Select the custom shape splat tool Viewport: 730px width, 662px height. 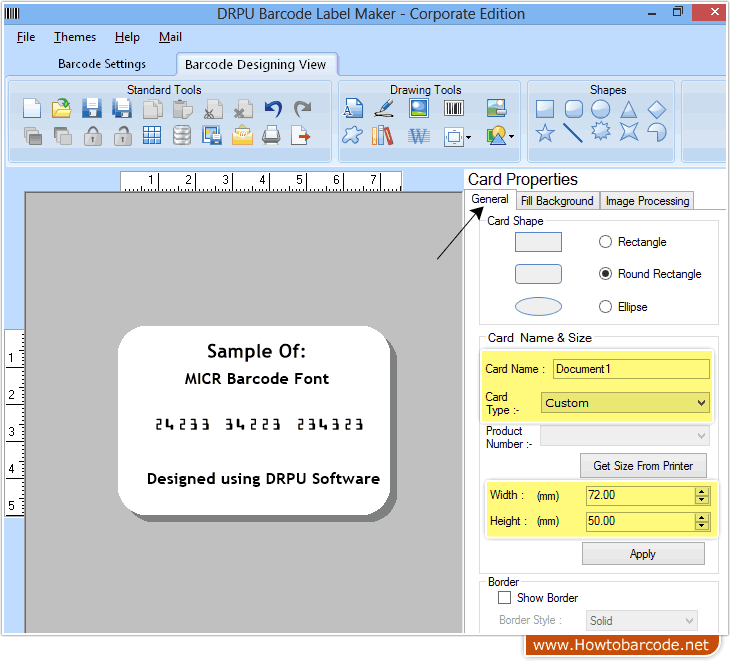click(352, 136)
